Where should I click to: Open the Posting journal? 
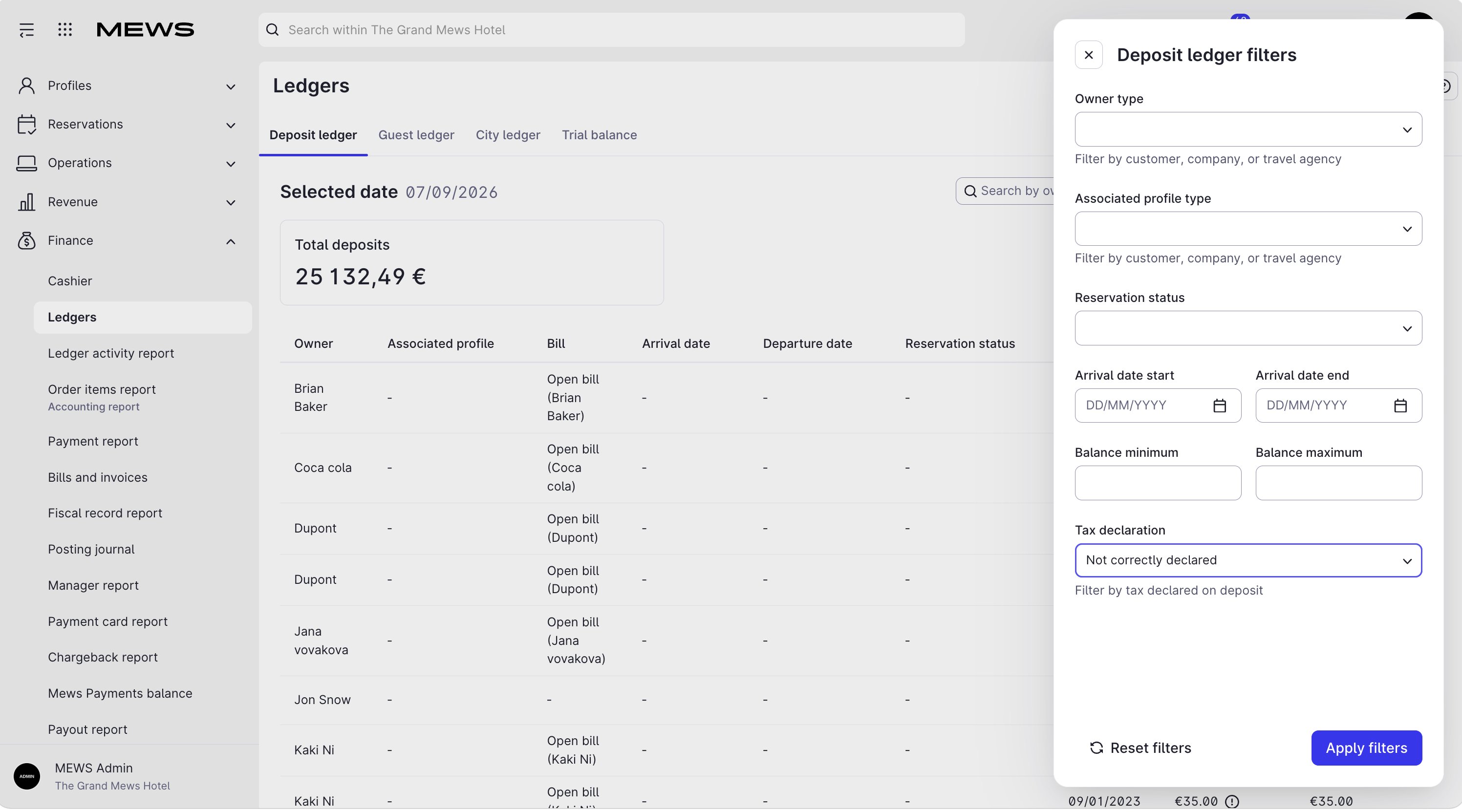coord(91,549)
